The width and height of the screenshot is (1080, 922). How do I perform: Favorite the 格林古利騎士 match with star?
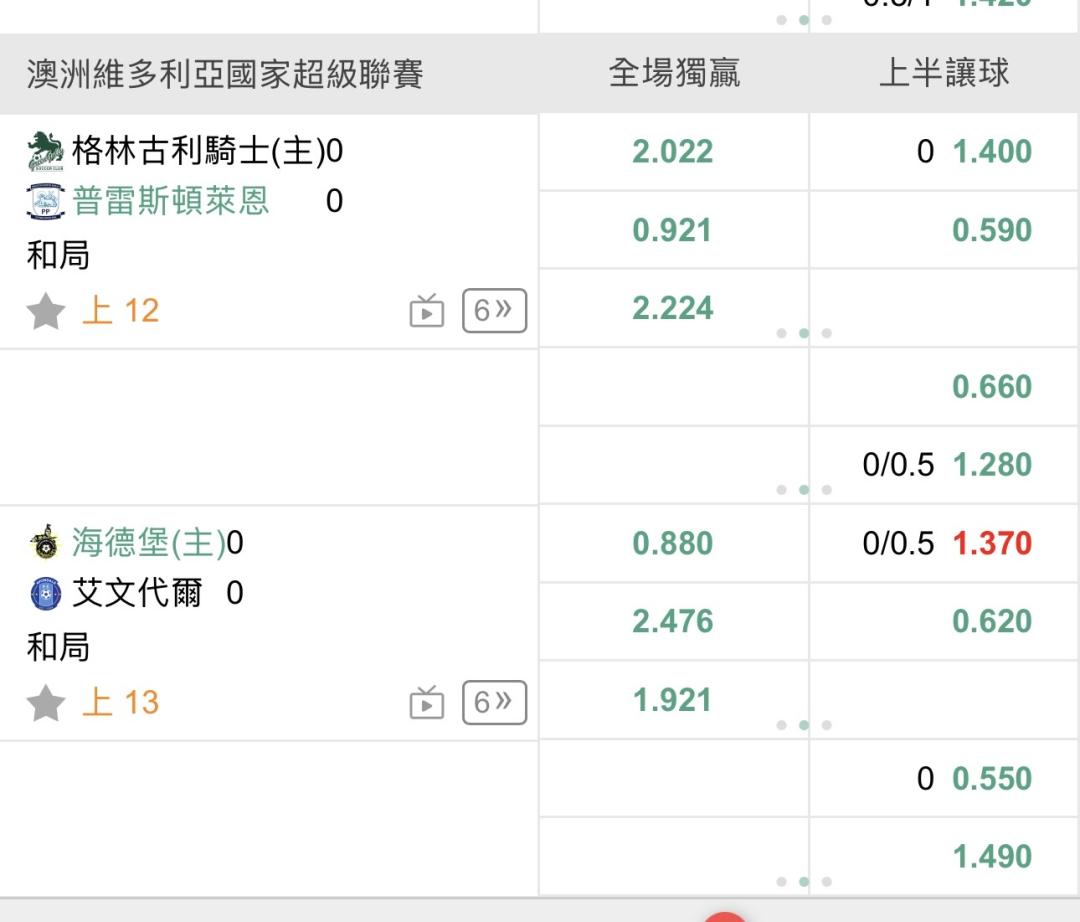click(46, 311)
